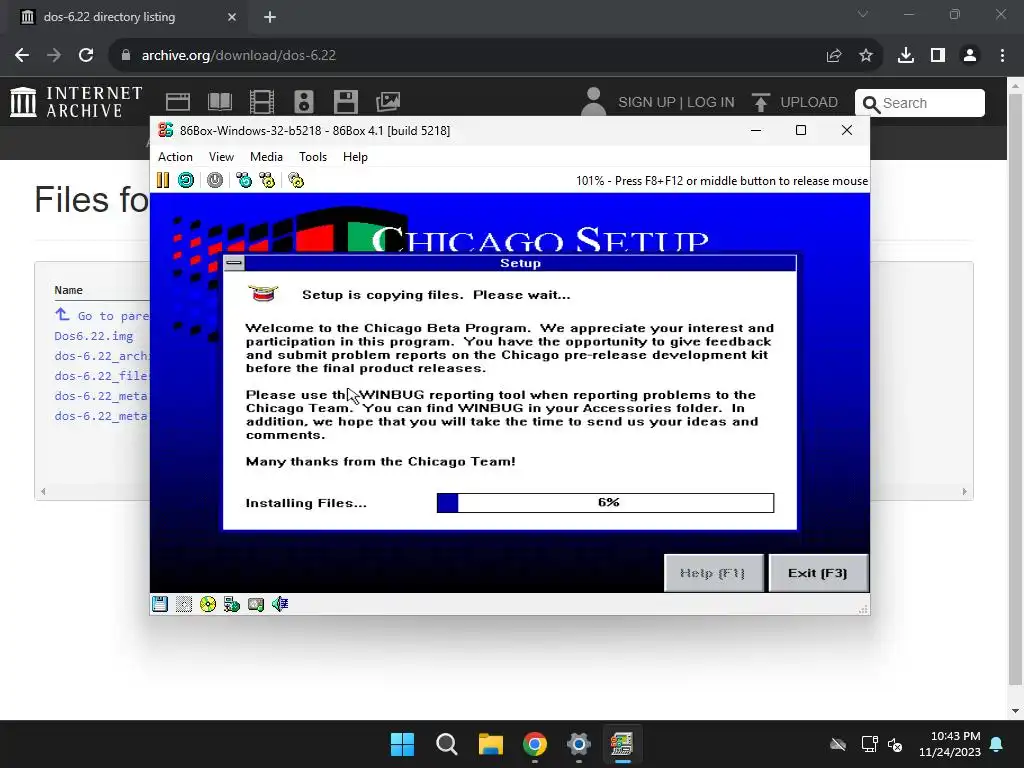The image size is (1024, 768).
Task: Open 86Box Media menu
Action: (x=266, y=157)
